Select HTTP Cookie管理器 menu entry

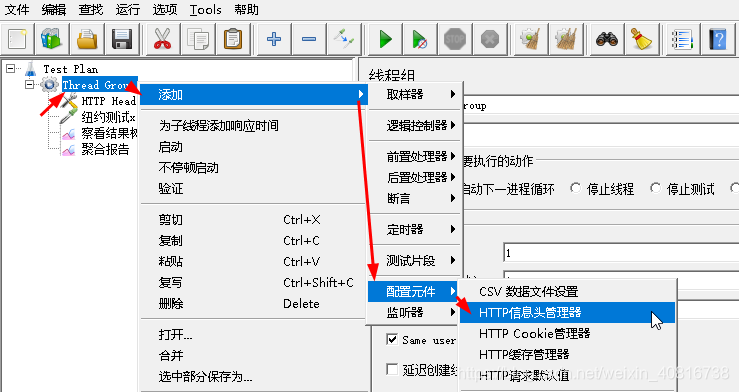567,334
